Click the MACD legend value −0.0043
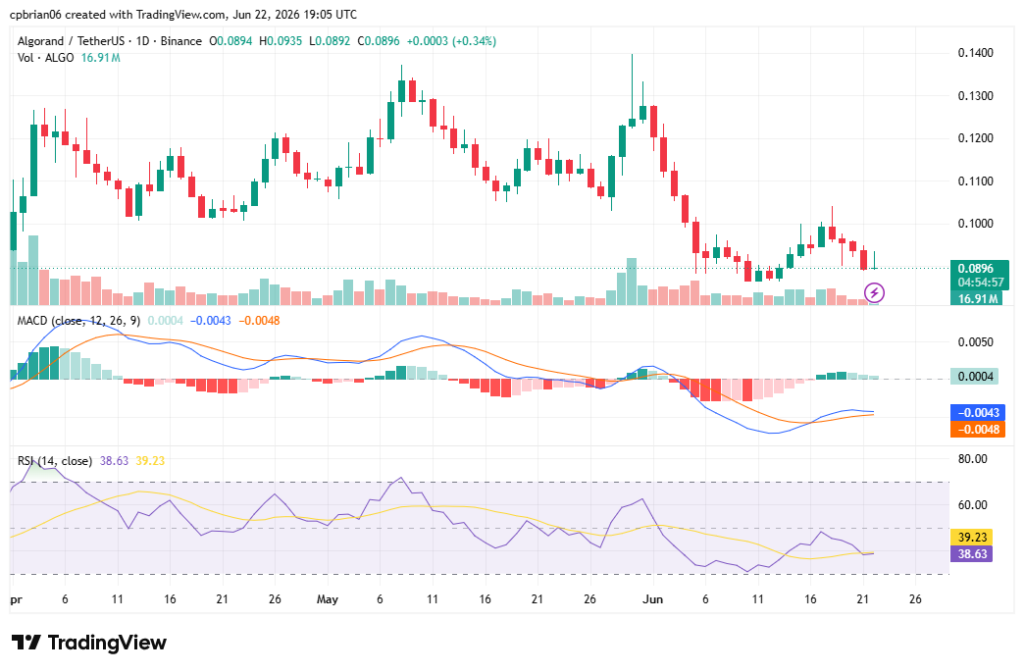 [210, 321]
